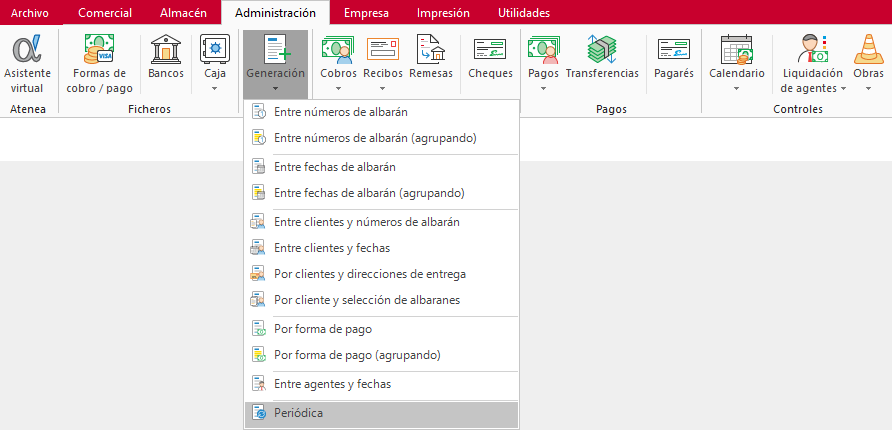Image resolution: width=892 pixels, height=430 pixels.
Task: Switch to the Almacén tab
Action: coord(183,13)
